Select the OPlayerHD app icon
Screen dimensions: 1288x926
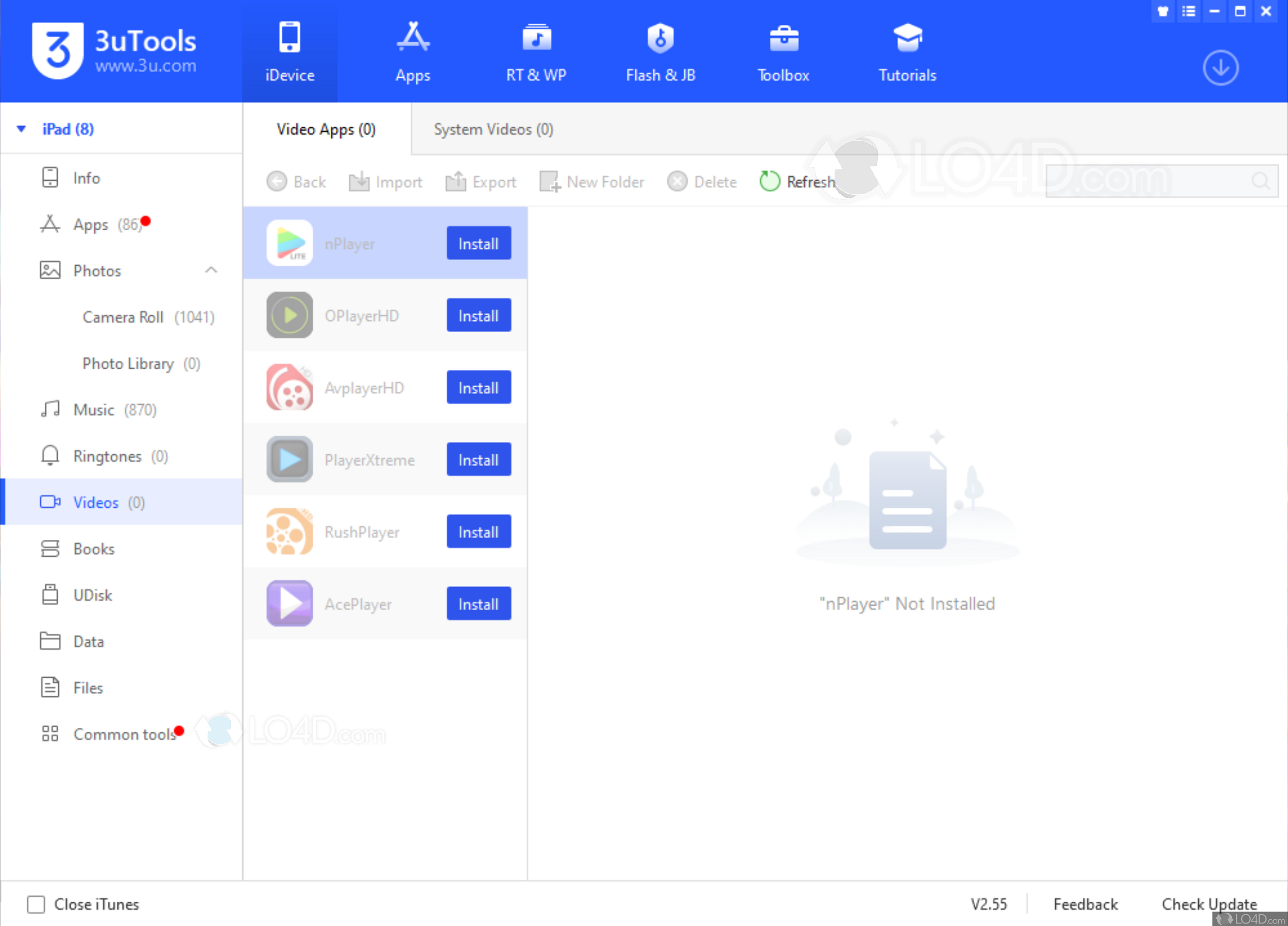[290, 315]
